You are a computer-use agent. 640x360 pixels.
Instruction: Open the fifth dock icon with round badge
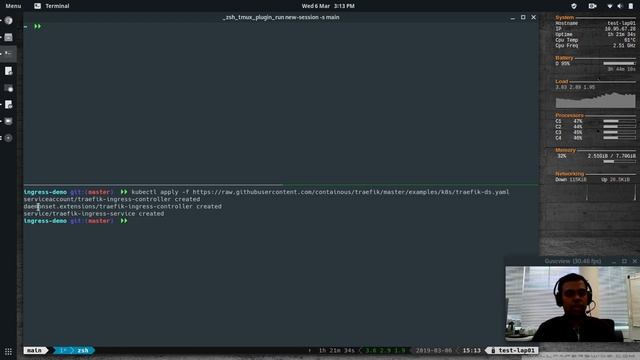(x=9, y=88)
